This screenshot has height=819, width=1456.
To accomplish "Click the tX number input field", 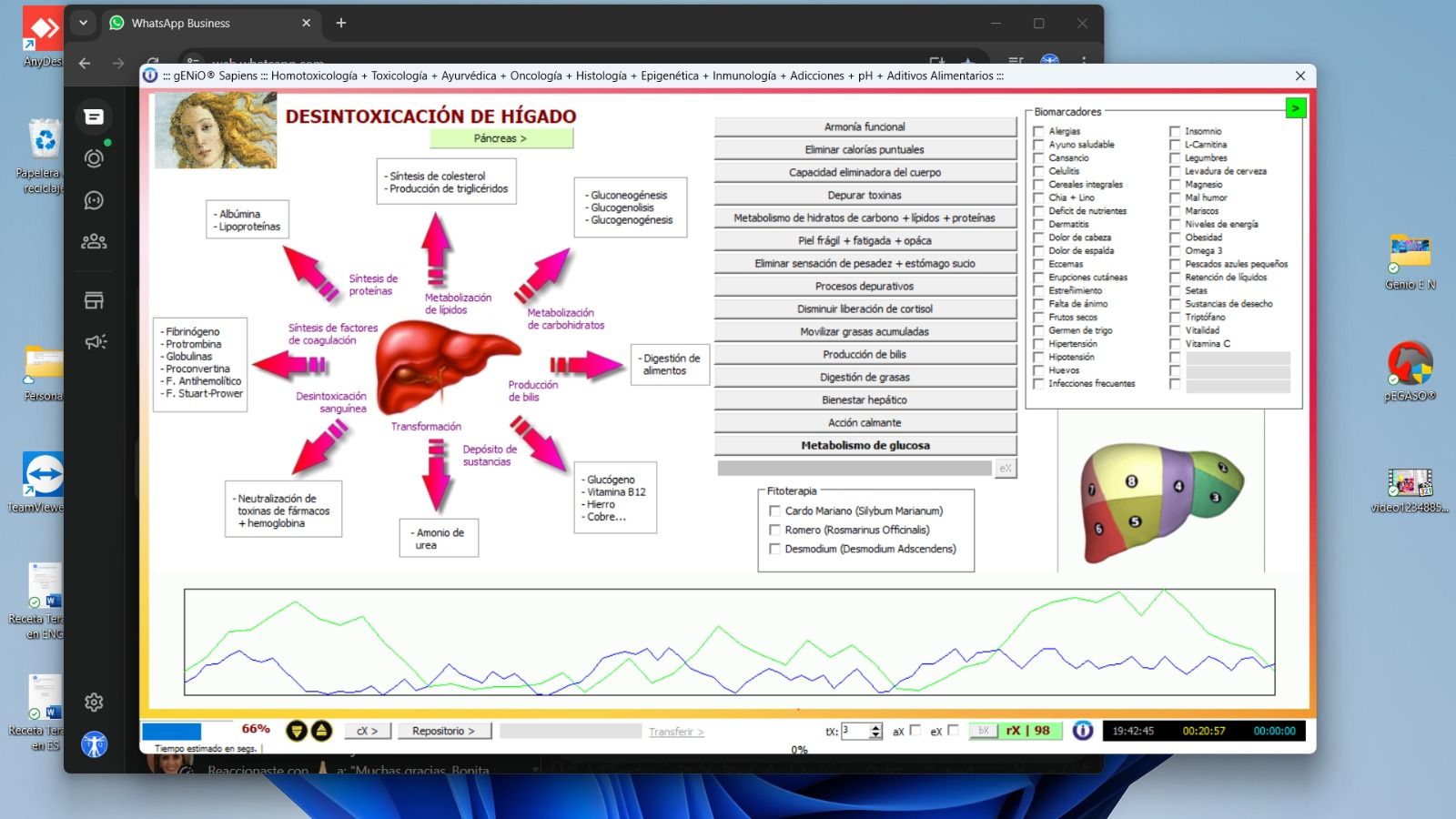I will pyautogui.click(x=855, y=731).
